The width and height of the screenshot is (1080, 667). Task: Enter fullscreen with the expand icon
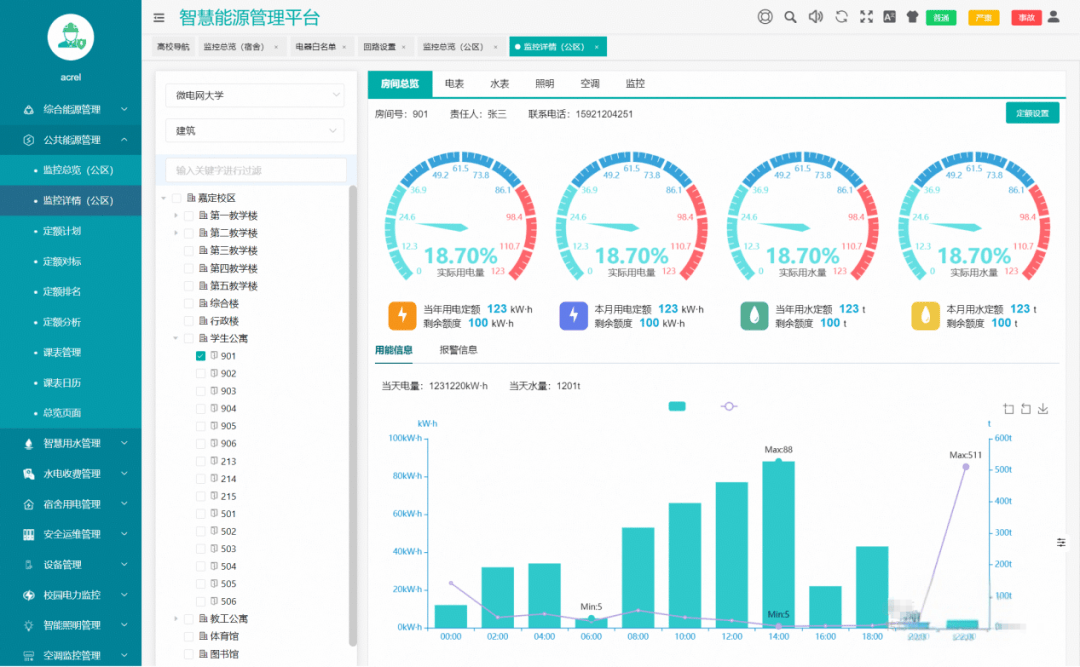tap(866, 17)
